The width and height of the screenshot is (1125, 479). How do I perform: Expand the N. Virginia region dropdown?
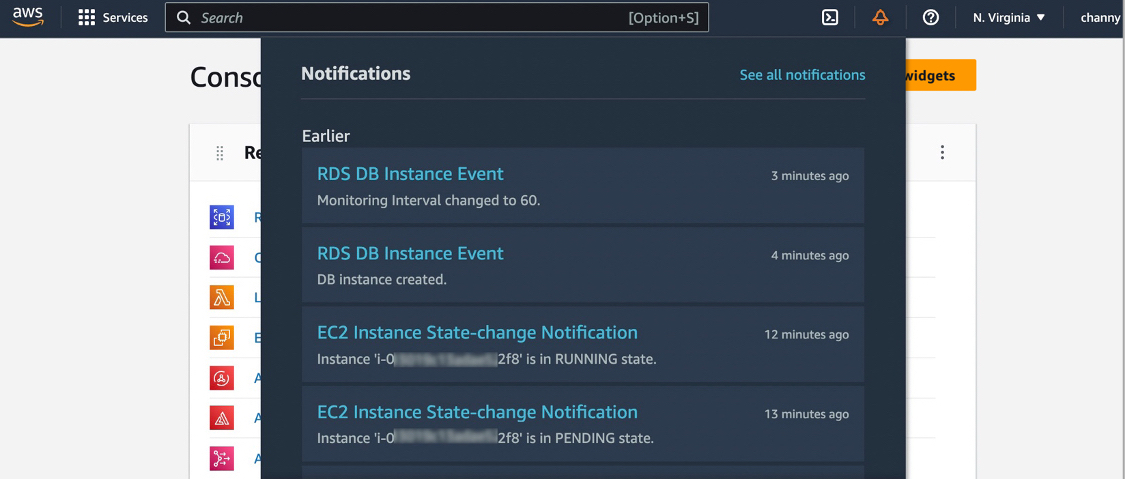pyautogui.click(x=1009, y=18)
